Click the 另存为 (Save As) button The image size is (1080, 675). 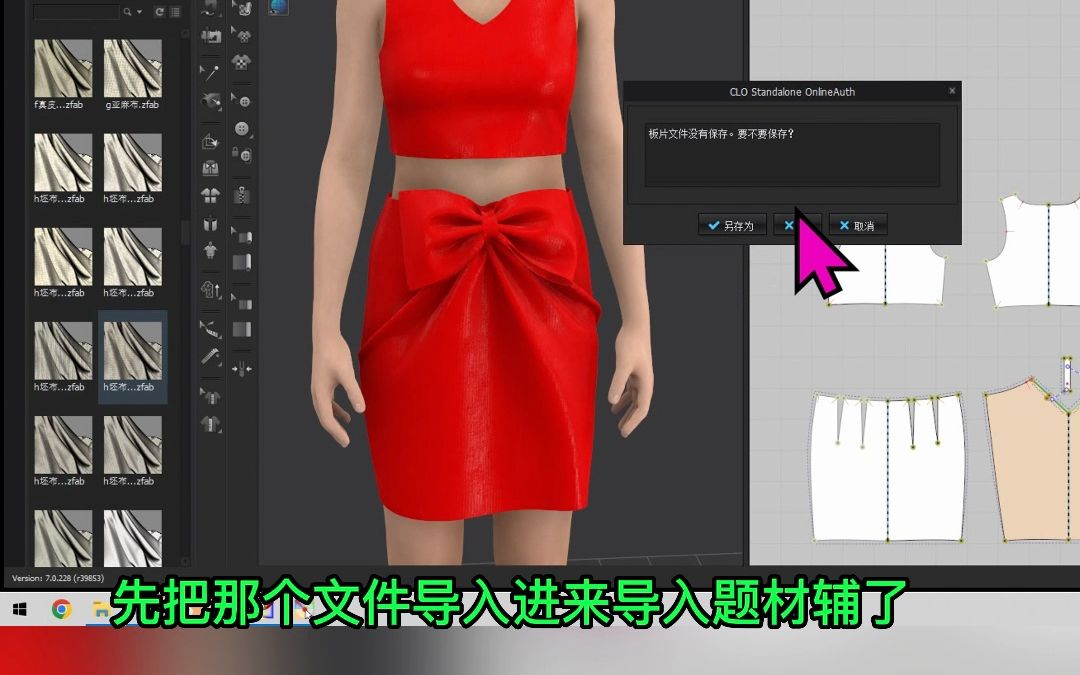pos(732,225)
